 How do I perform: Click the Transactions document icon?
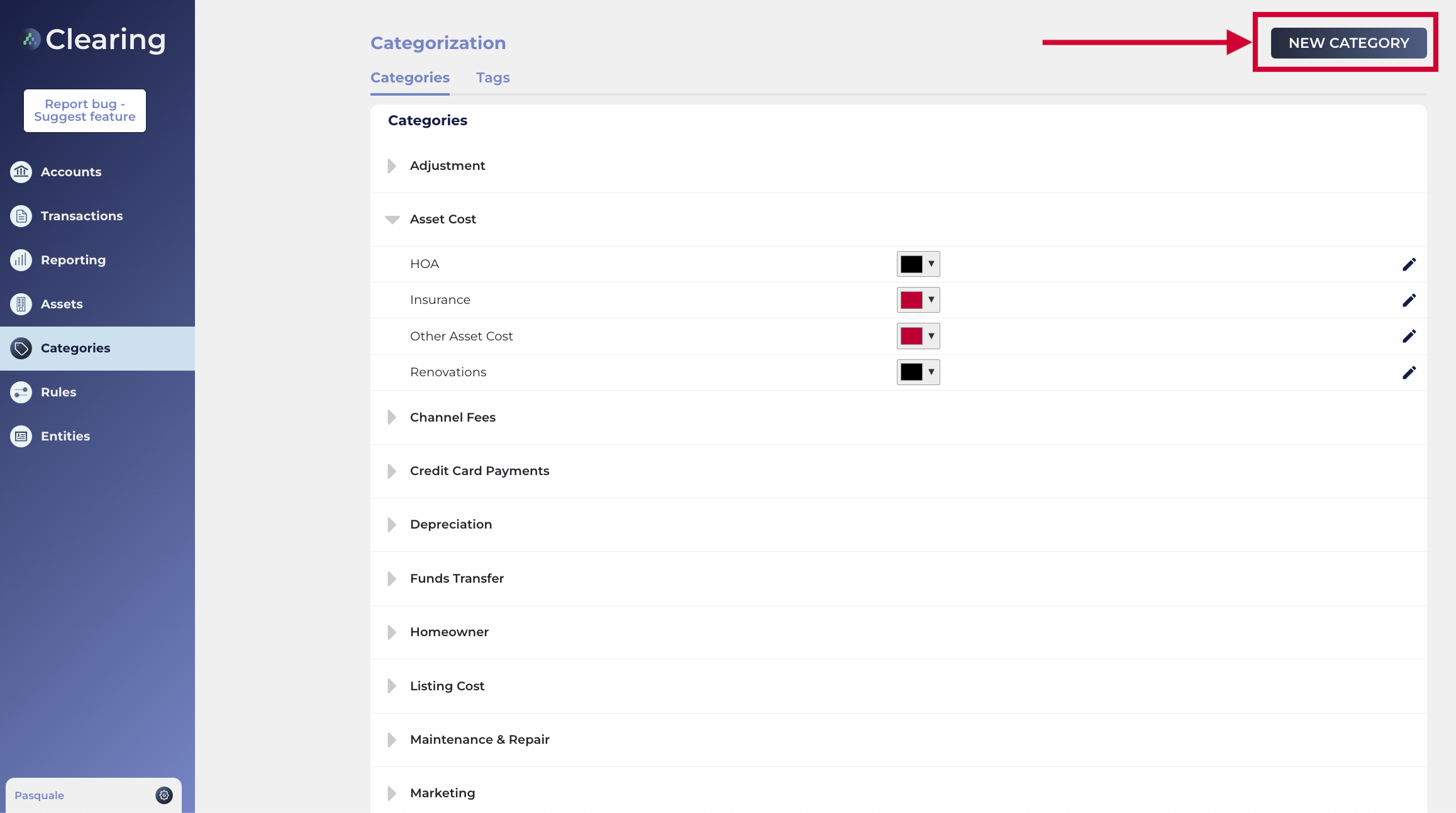click(21, 216)
